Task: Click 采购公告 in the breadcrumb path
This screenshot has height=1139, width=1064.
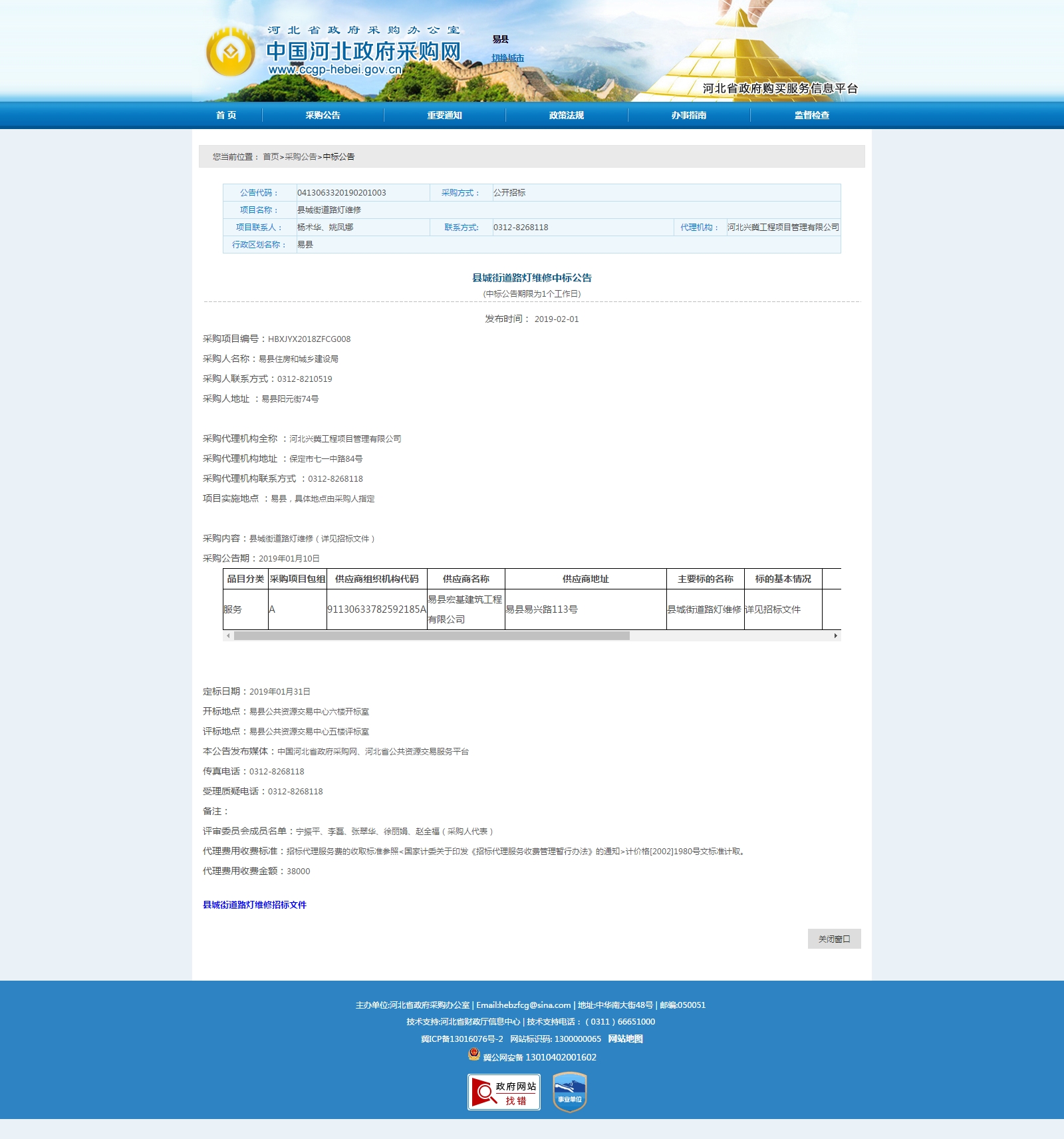Action: 301,157
